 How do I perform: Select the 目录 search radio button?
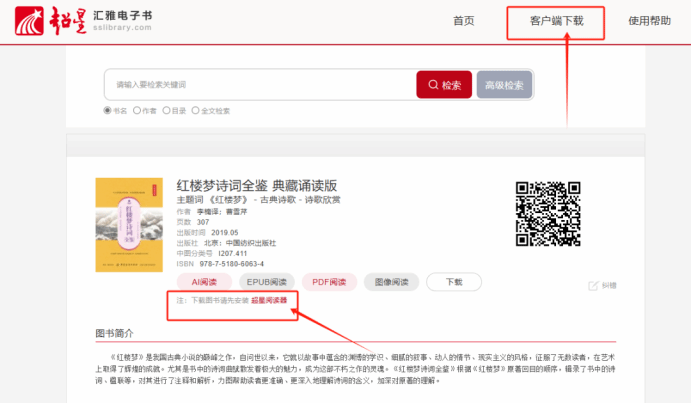165,111
